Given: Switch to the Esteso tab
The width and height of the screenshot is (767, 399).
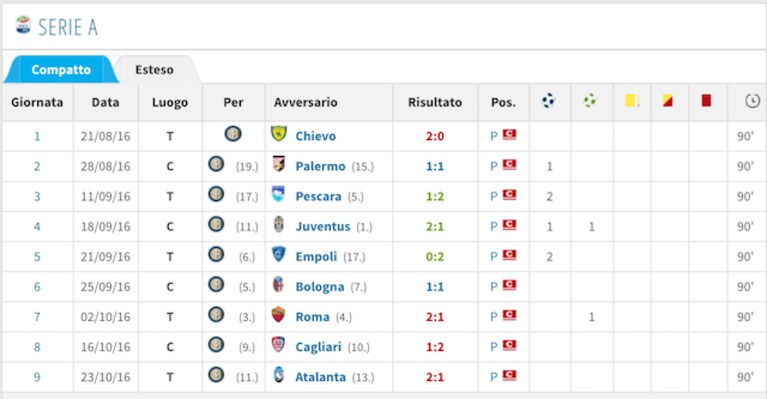Looking at the screenshot, I should point(154,70).
